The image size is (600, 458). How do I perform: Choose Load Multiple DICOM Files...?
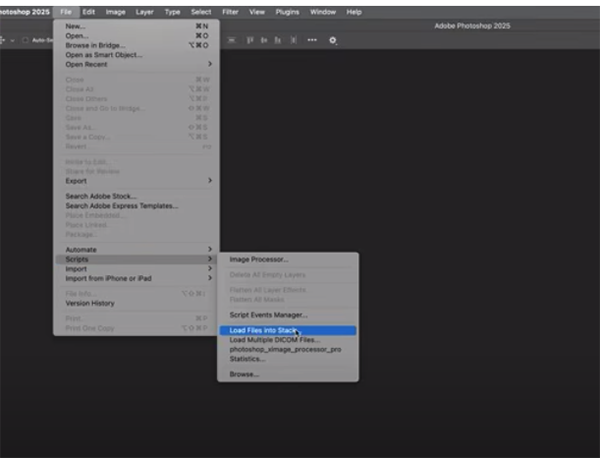pyautogui.click(x=288, y=340)
